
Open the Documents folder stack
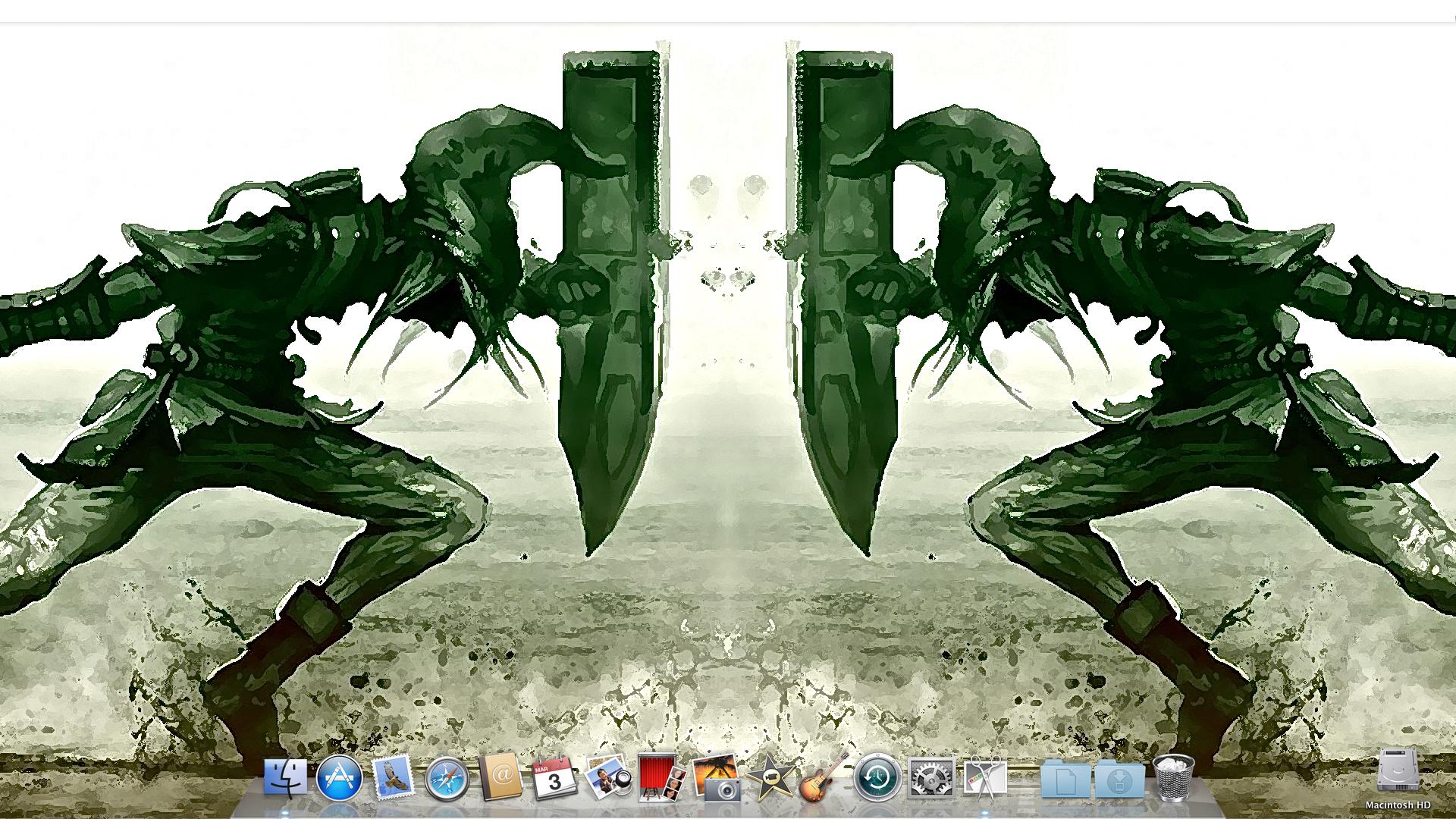1065,780
